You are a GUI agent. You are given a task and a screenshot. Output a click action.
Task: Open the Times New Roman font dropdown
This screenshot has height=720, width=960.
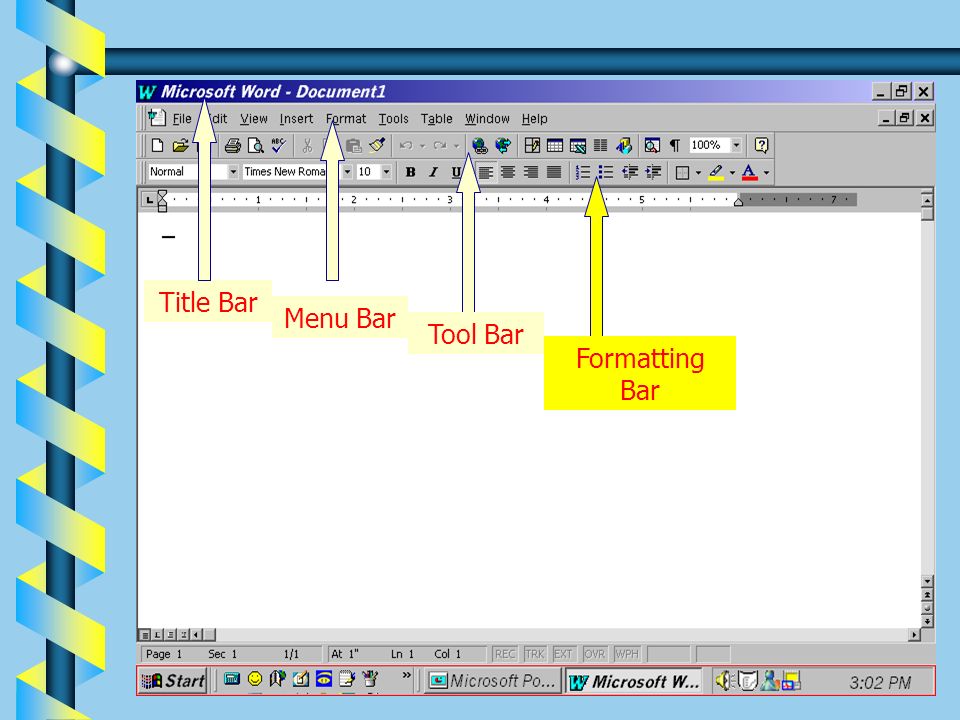coord(347,172)
